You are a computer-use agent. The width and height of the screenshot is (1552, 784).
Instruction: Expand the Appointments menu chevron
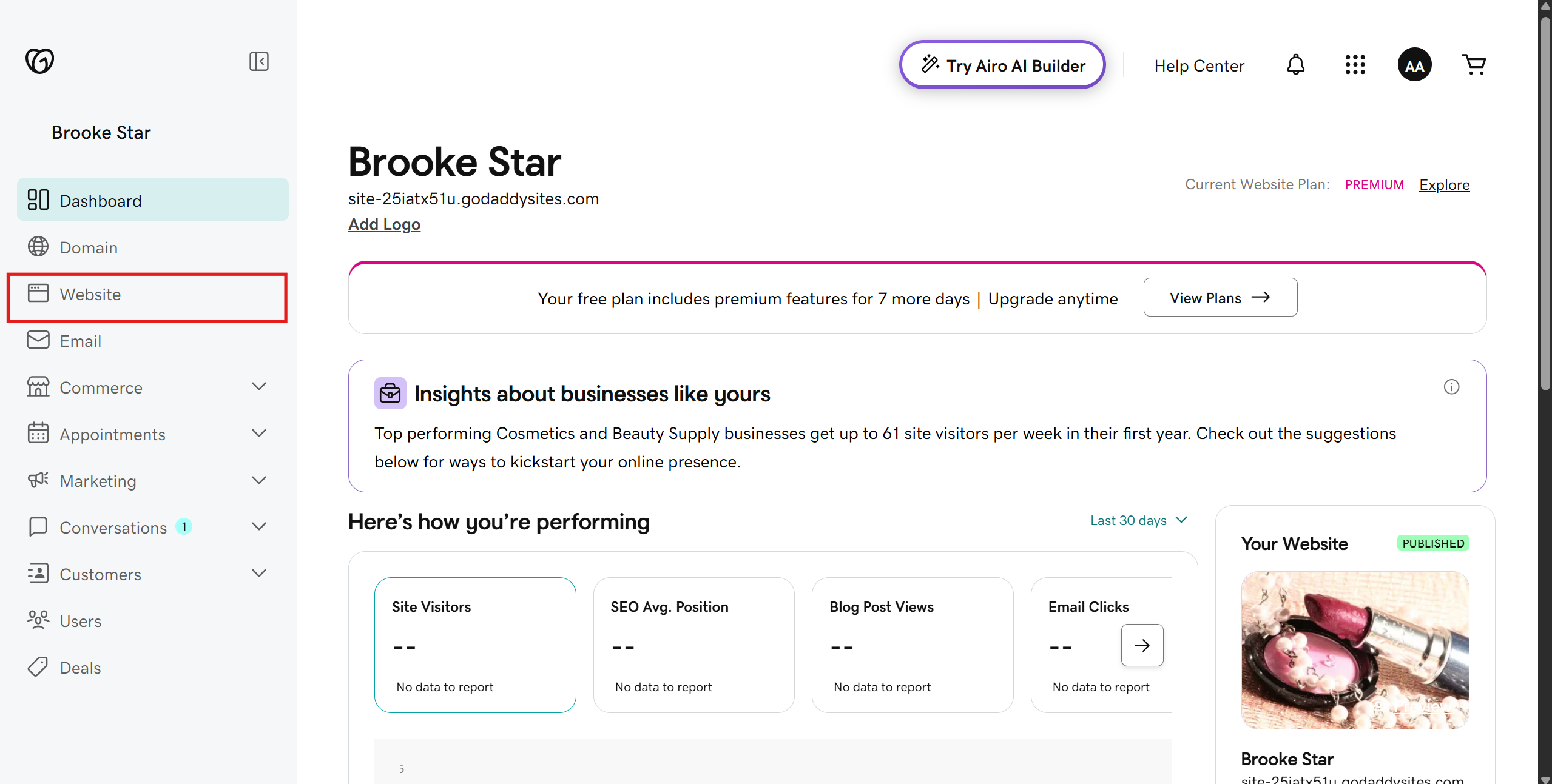pyautogui.click(x=259, y=434)
